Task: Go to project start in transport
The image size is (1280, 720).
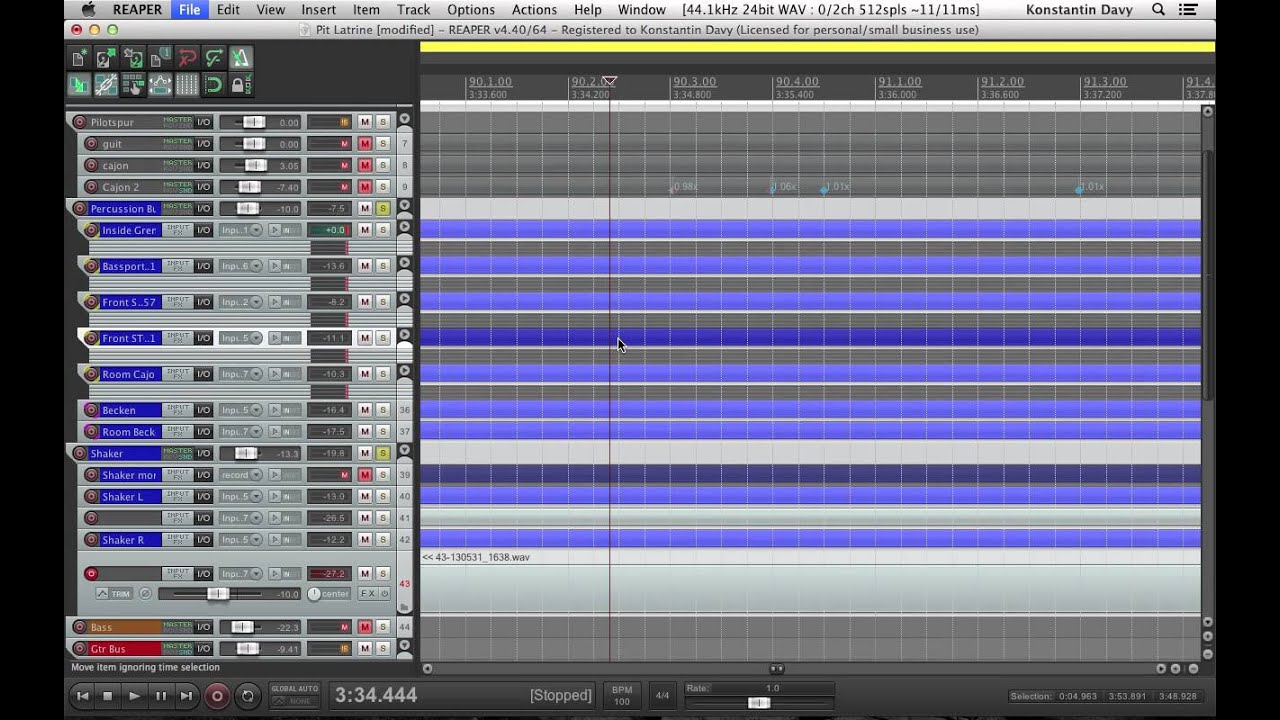Action: 83,696
